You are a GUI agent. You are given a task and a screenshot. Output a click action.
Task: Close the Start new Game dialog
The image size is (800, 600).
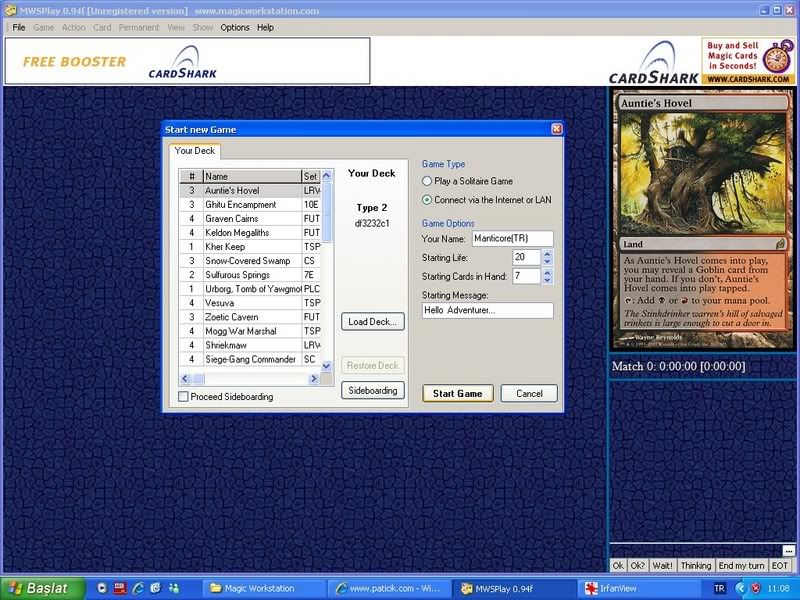pos(557,130)
